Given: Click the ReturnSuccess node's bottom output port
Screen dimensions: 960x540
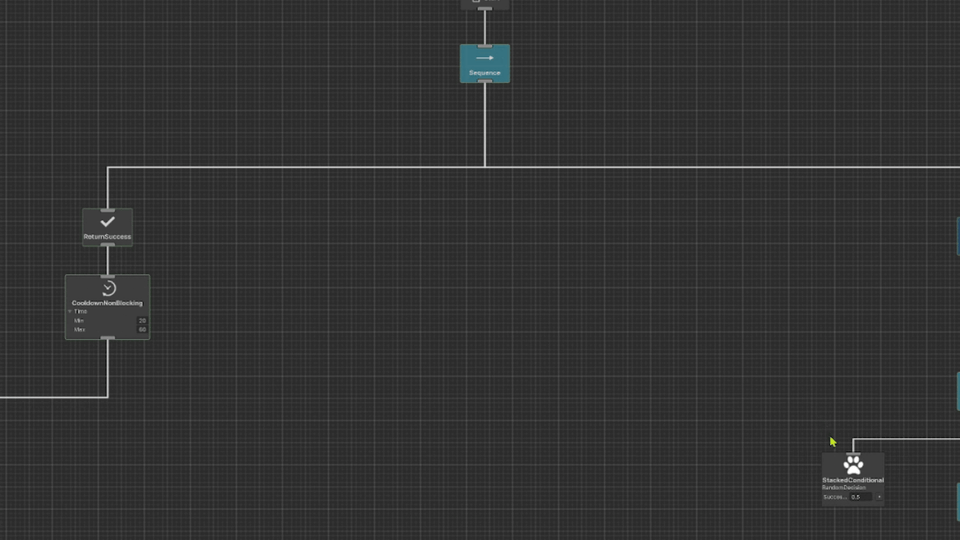Looking at the screenshot, I should [x=107, y=244].
